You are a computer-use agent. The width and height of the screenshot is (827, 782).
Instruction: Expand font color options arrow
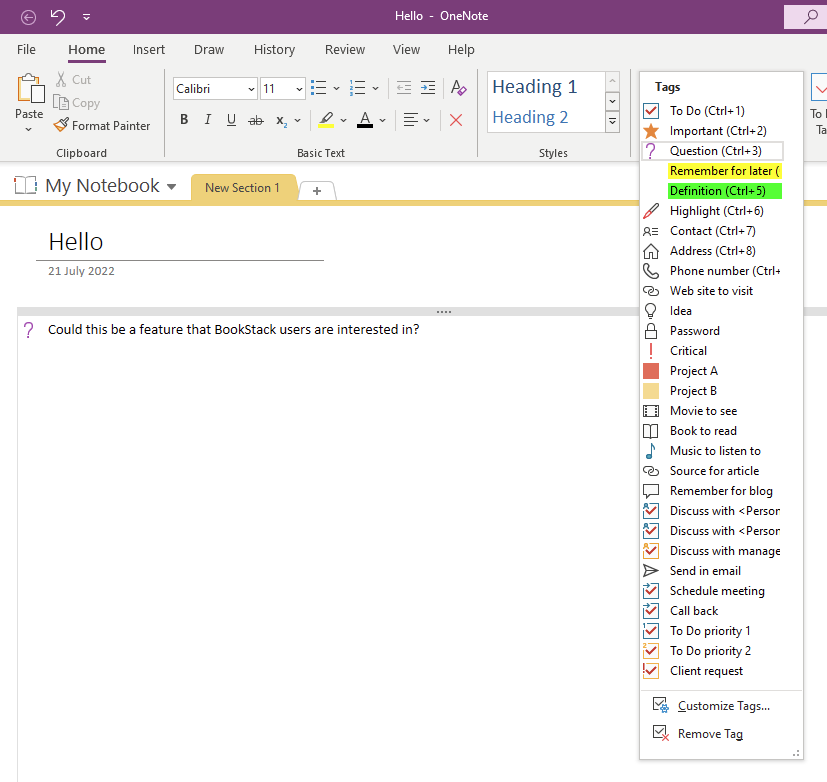click(382, 121)
